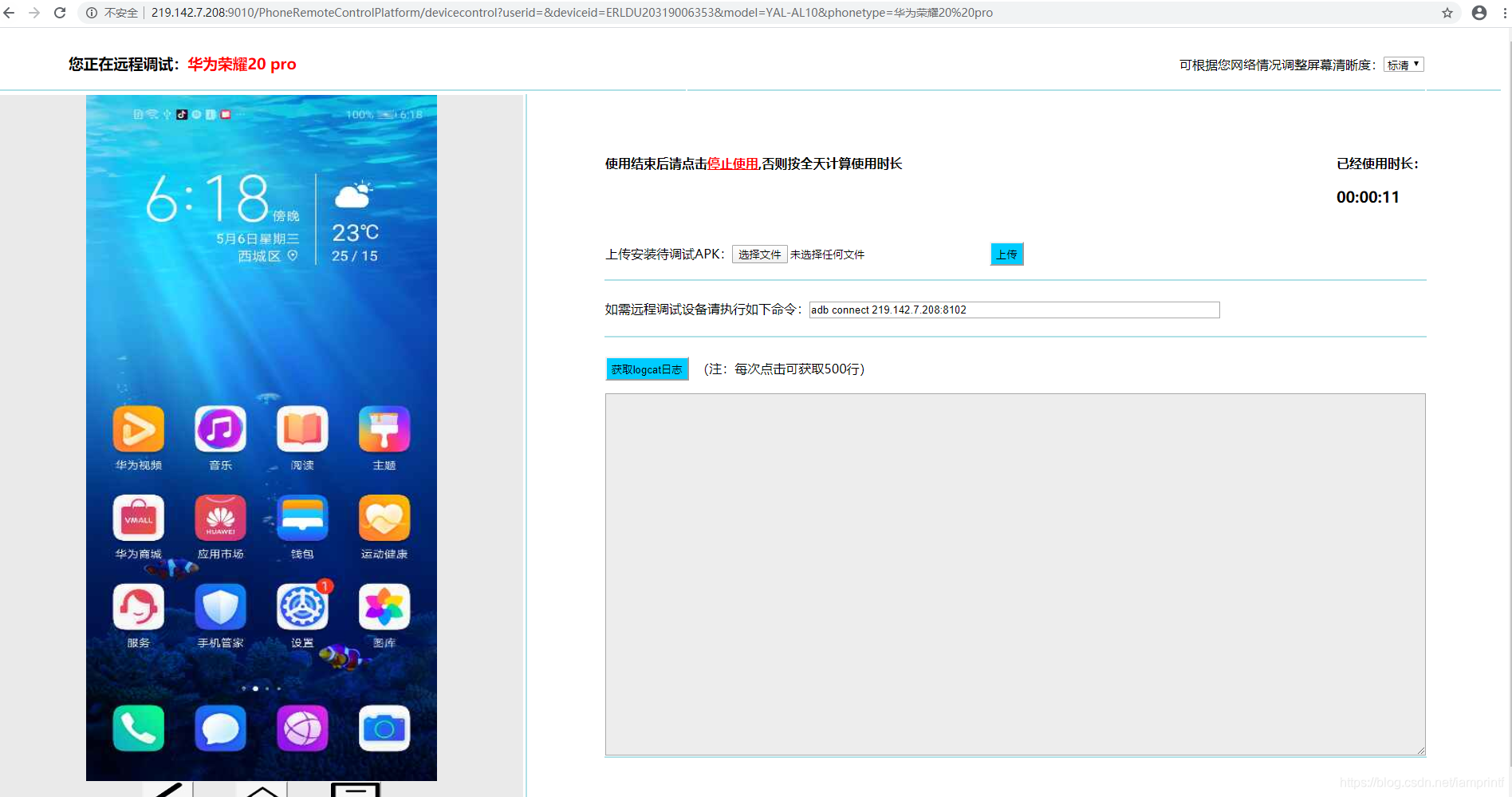Image resolution: width=1512 pixels, height=797 pixels.
Task: Tap the phone dialer icon in dock
Action: tap(138, 728)
